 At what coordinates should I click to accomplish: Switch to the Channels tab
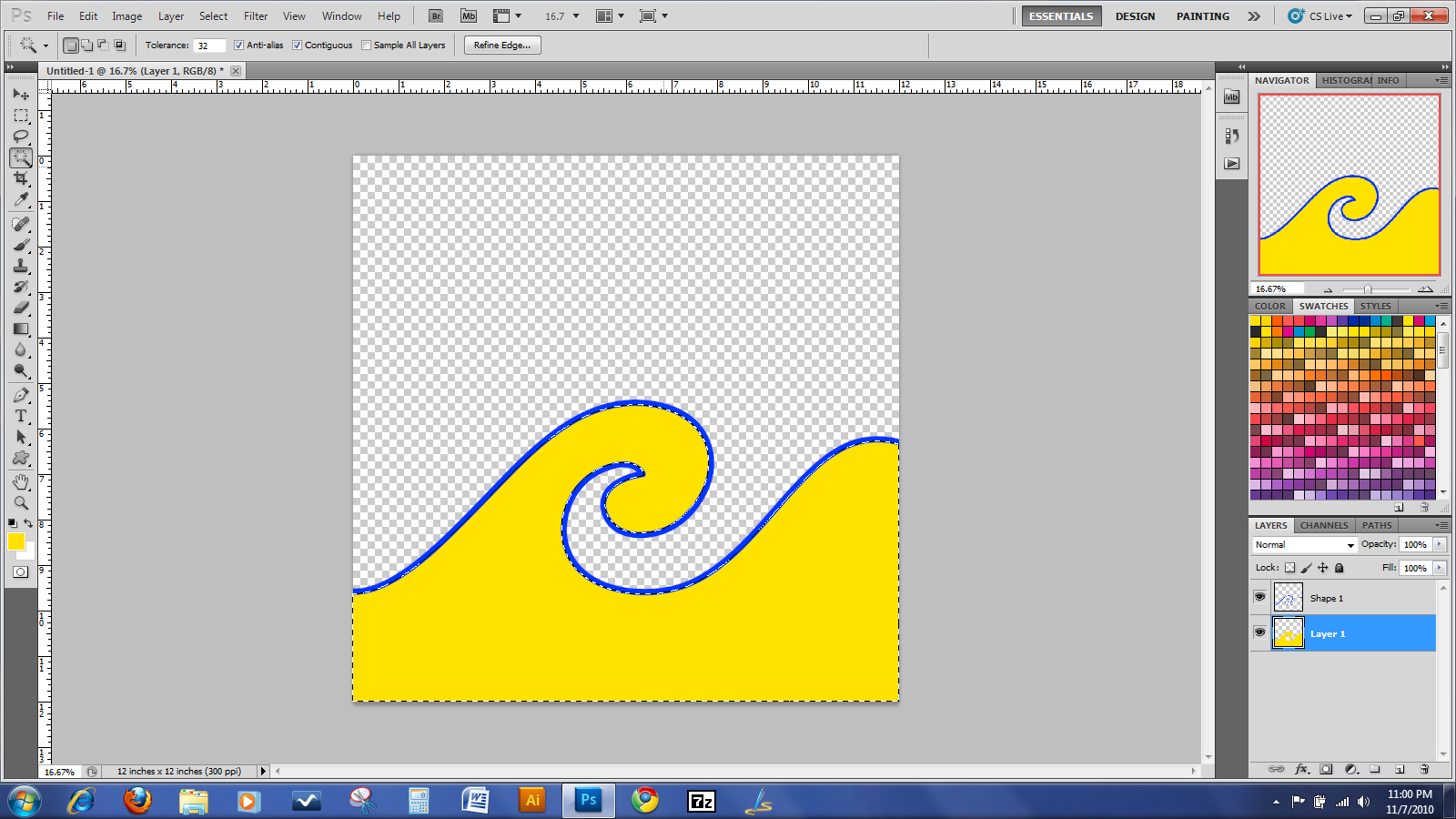pos(1324,525)
